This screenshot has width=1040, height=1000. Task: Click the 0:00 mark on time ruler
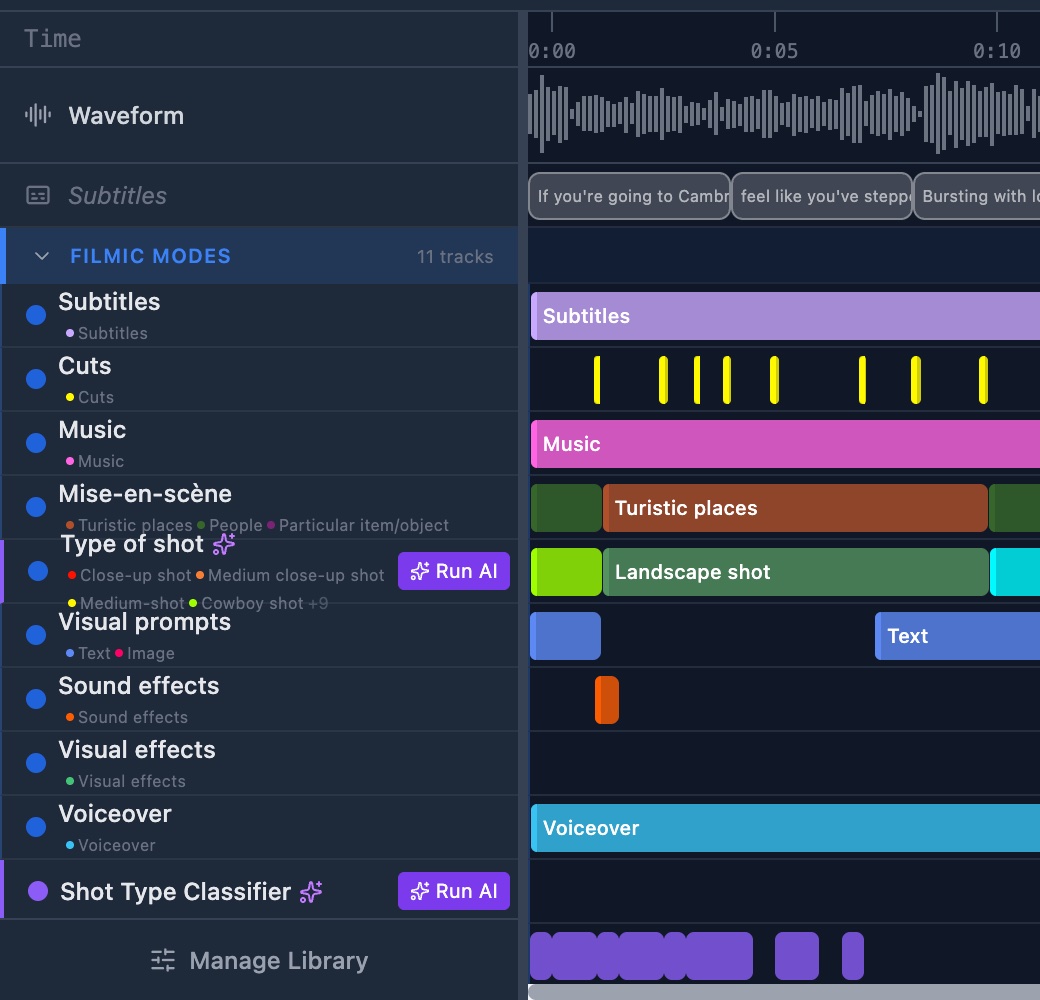coord(552,50)
